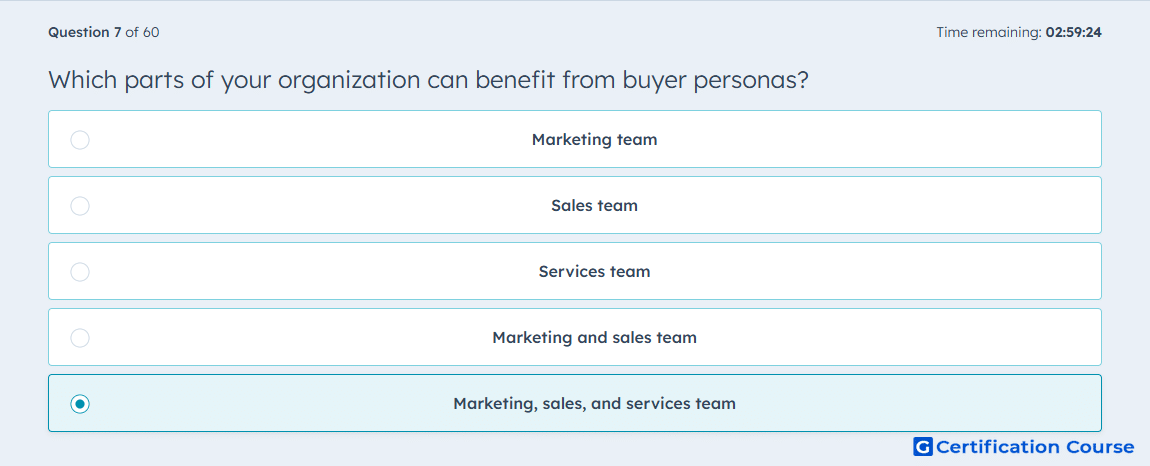Click the "Services team" answer label text

pyautogui.click(x=594, y=272)
